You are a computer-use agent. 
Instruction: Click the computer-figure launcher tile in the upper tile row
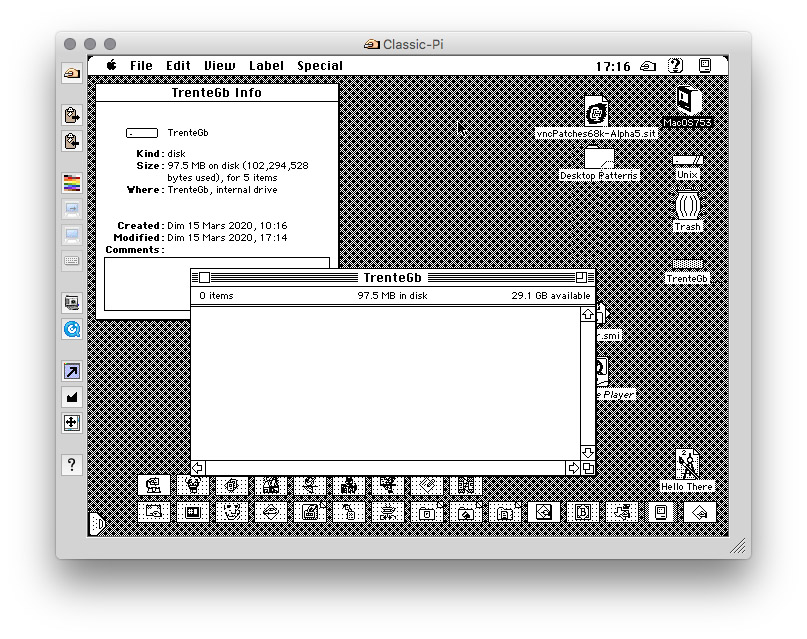153,485
